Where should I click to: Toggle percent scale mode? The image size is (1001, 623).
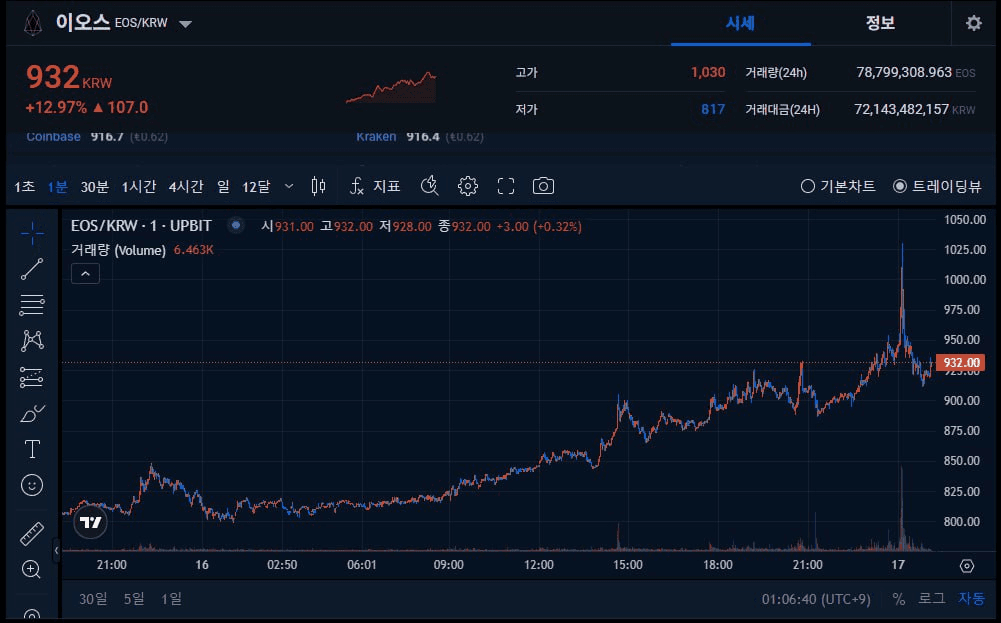[x=899, y=599]
